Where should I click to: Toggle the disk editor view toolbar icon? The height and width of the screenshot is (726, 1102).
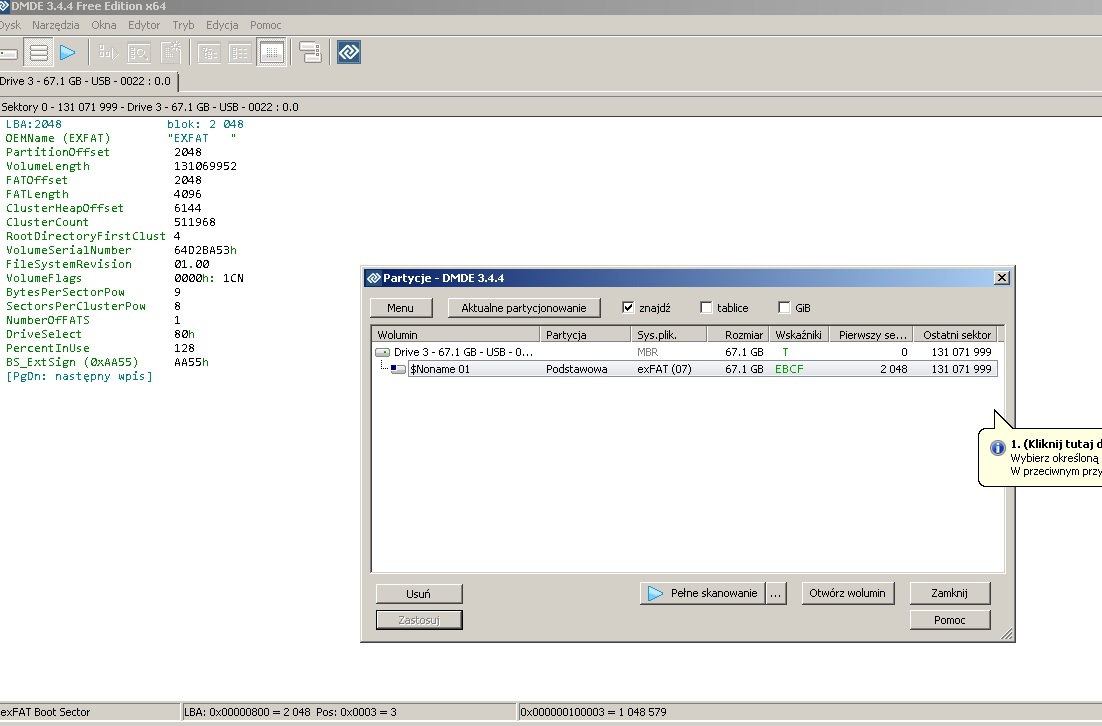coord(271,53)
